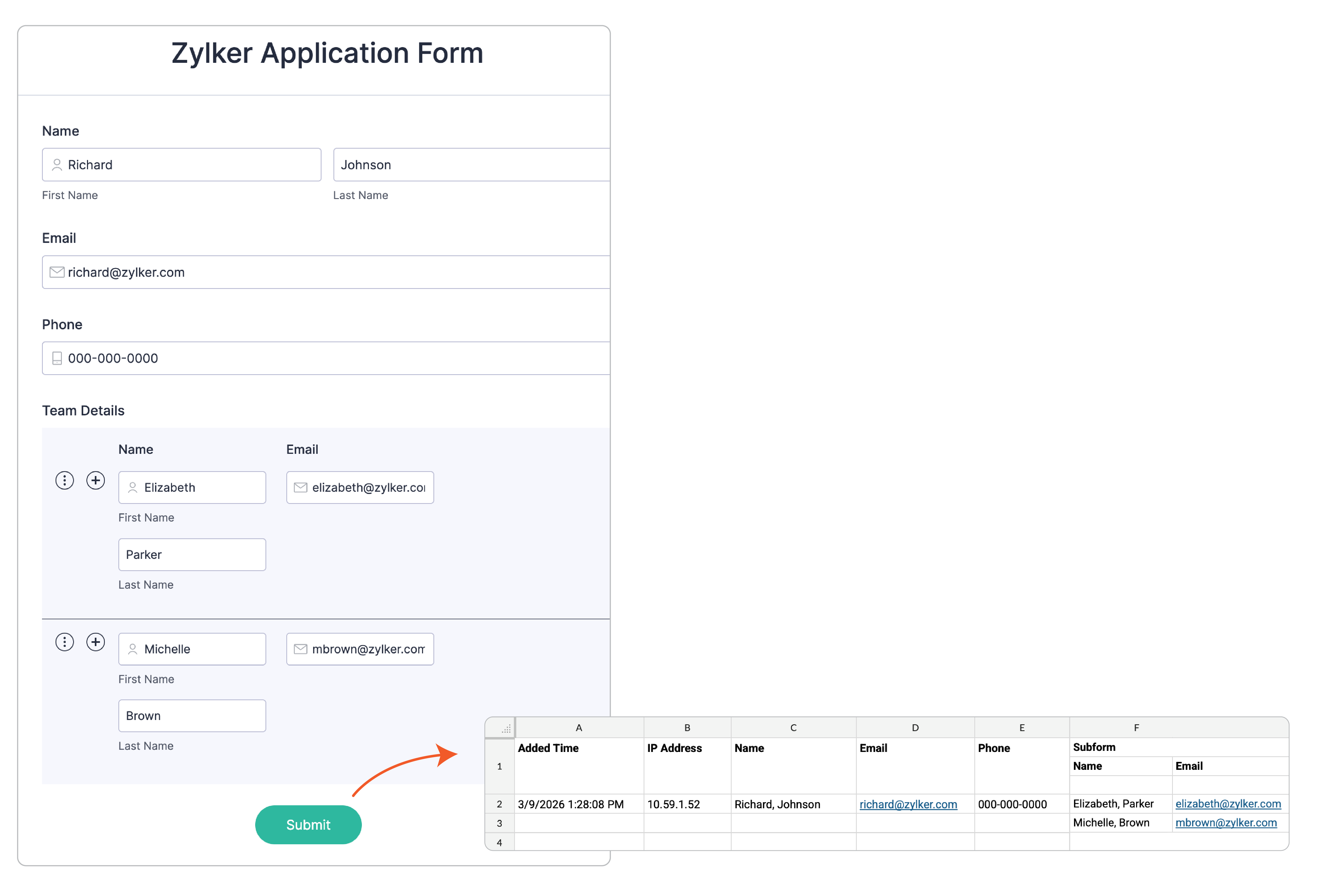
Task: Click the envelope icon beside mbrown@zylker.com
Action: point(300,649)
